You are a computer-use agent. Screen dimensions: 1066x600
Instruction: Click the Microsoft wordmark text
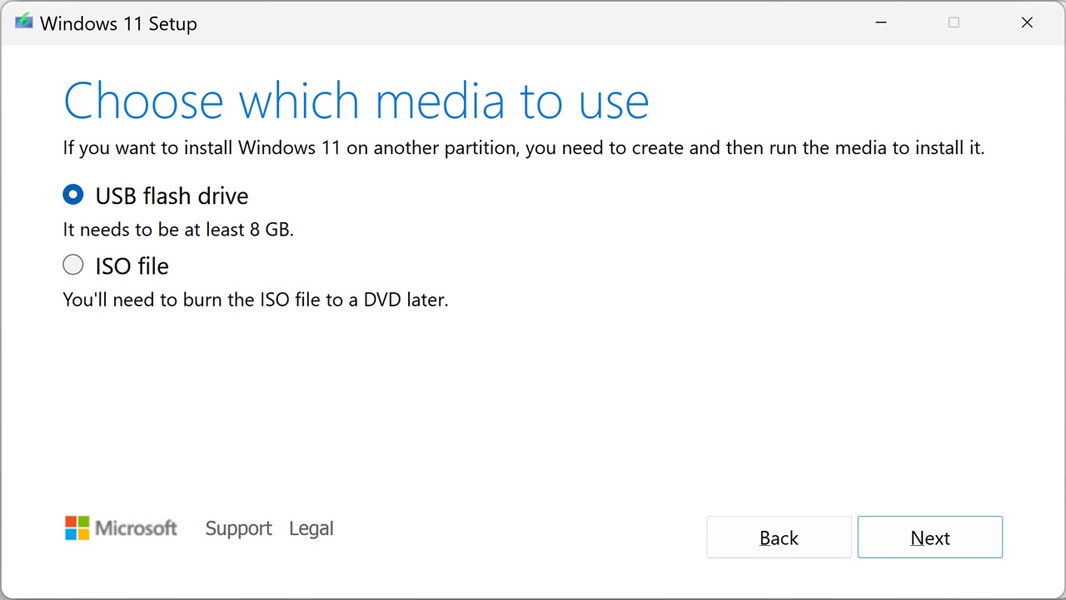click(x=137, y=528)
